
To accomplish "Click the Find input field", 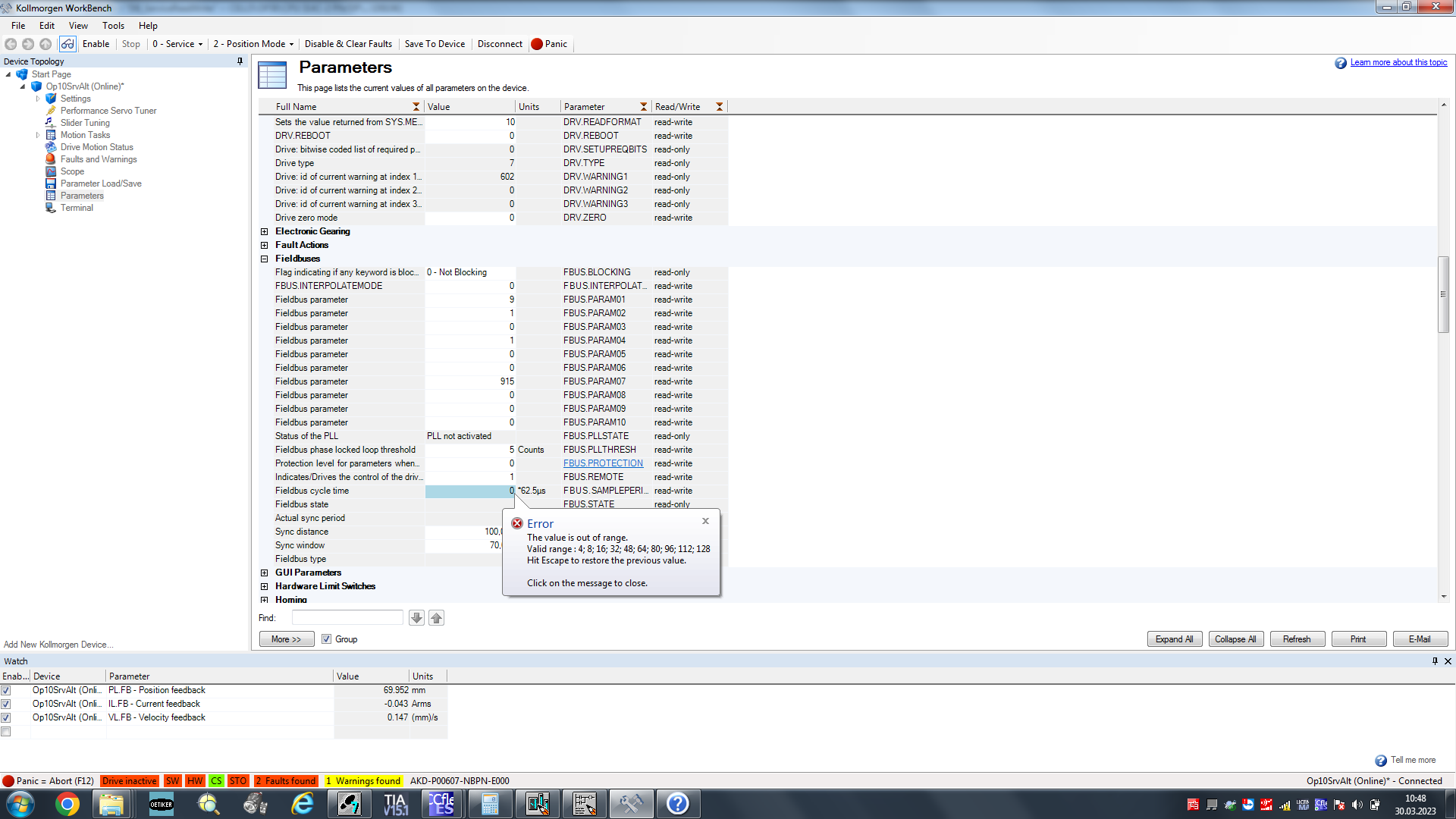I will click(347, 618).
